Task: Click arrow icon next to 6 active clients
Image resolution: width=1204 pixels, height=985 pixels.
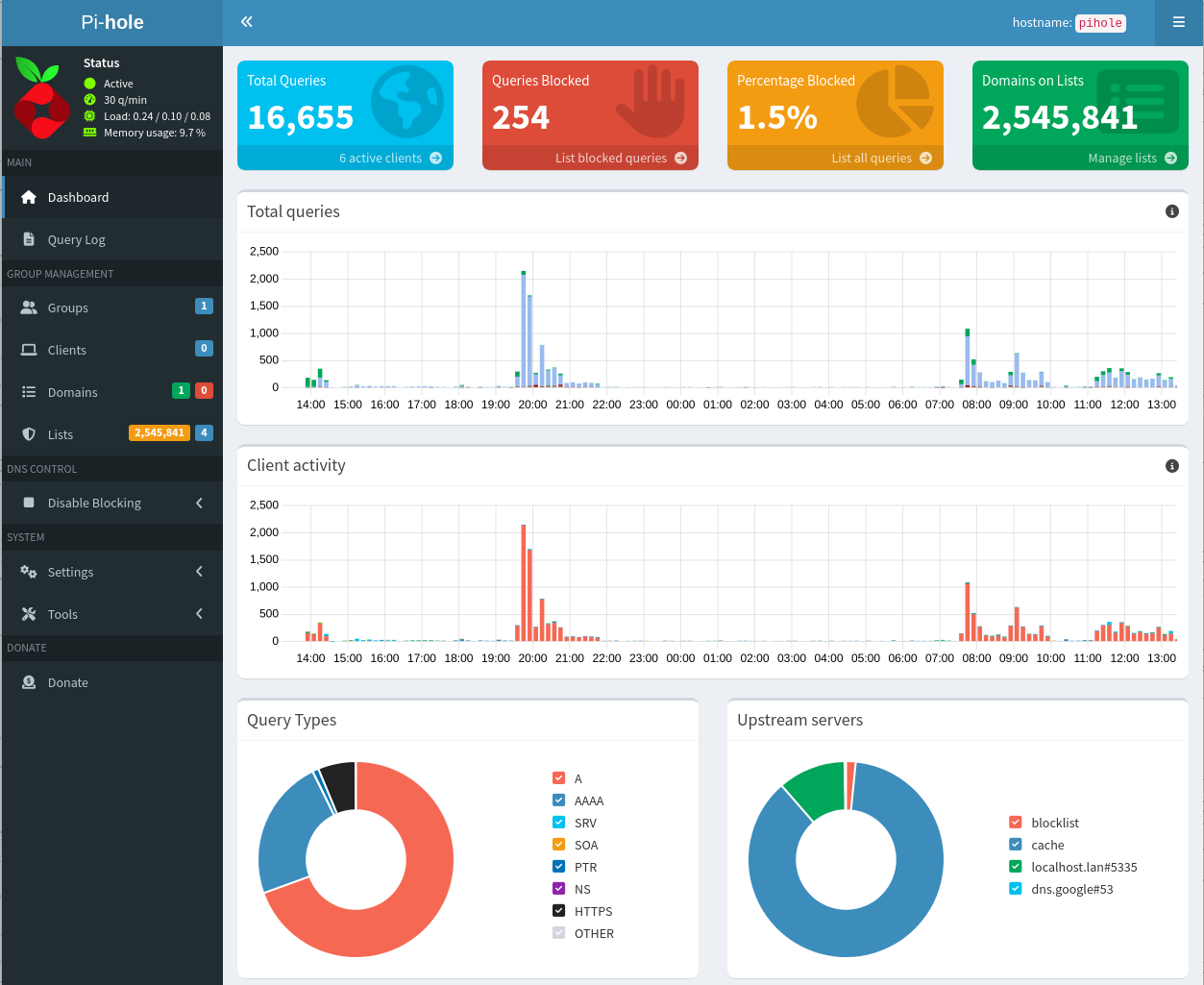Action: [435, 158]
